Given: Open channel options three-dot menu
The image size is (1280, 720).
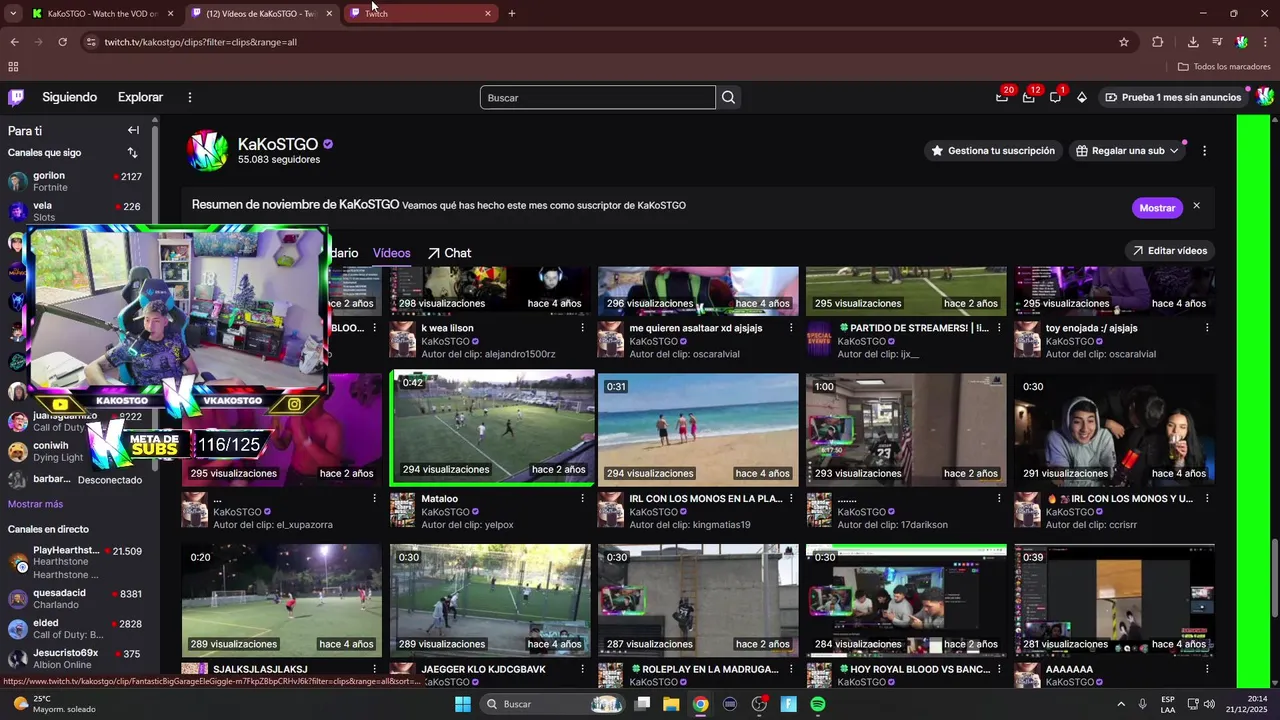Looking at the screenshot, I should coord(1204,151).
